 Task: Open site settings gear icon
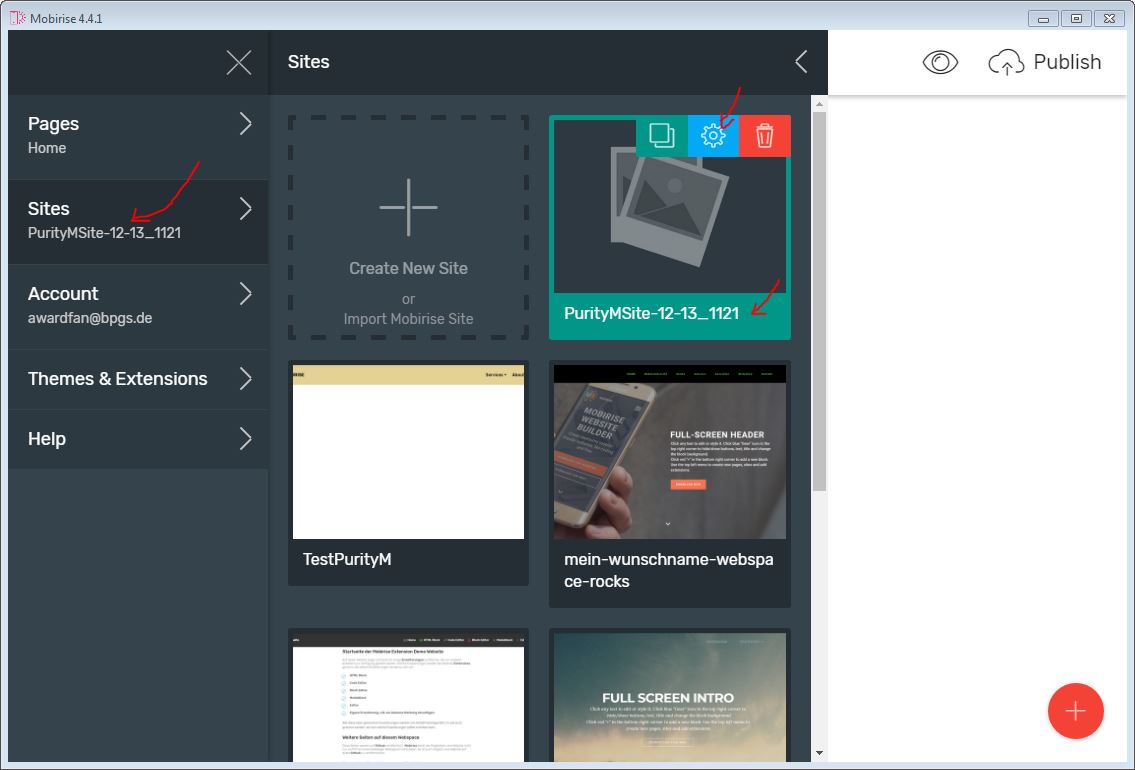(713, 136)
